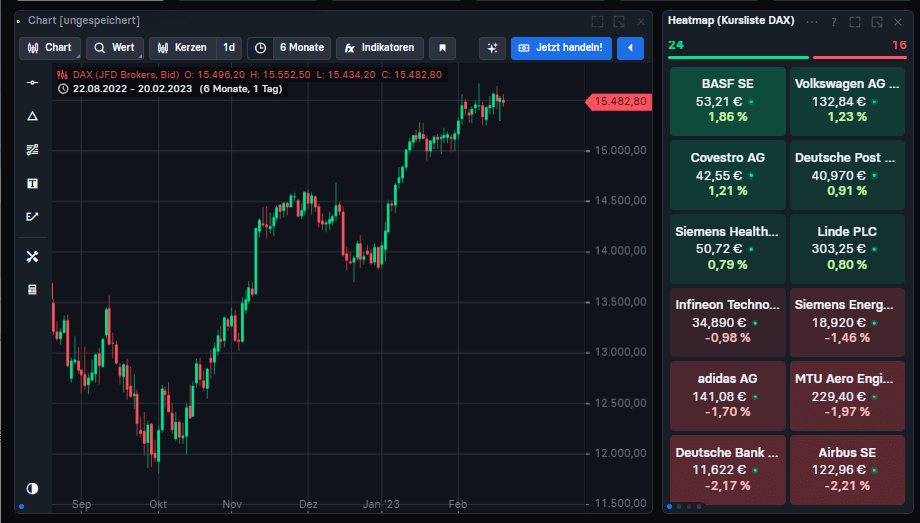Click the Jan '23 time axis label
Screen dimensions: 920x523
(x=381, y=504)
